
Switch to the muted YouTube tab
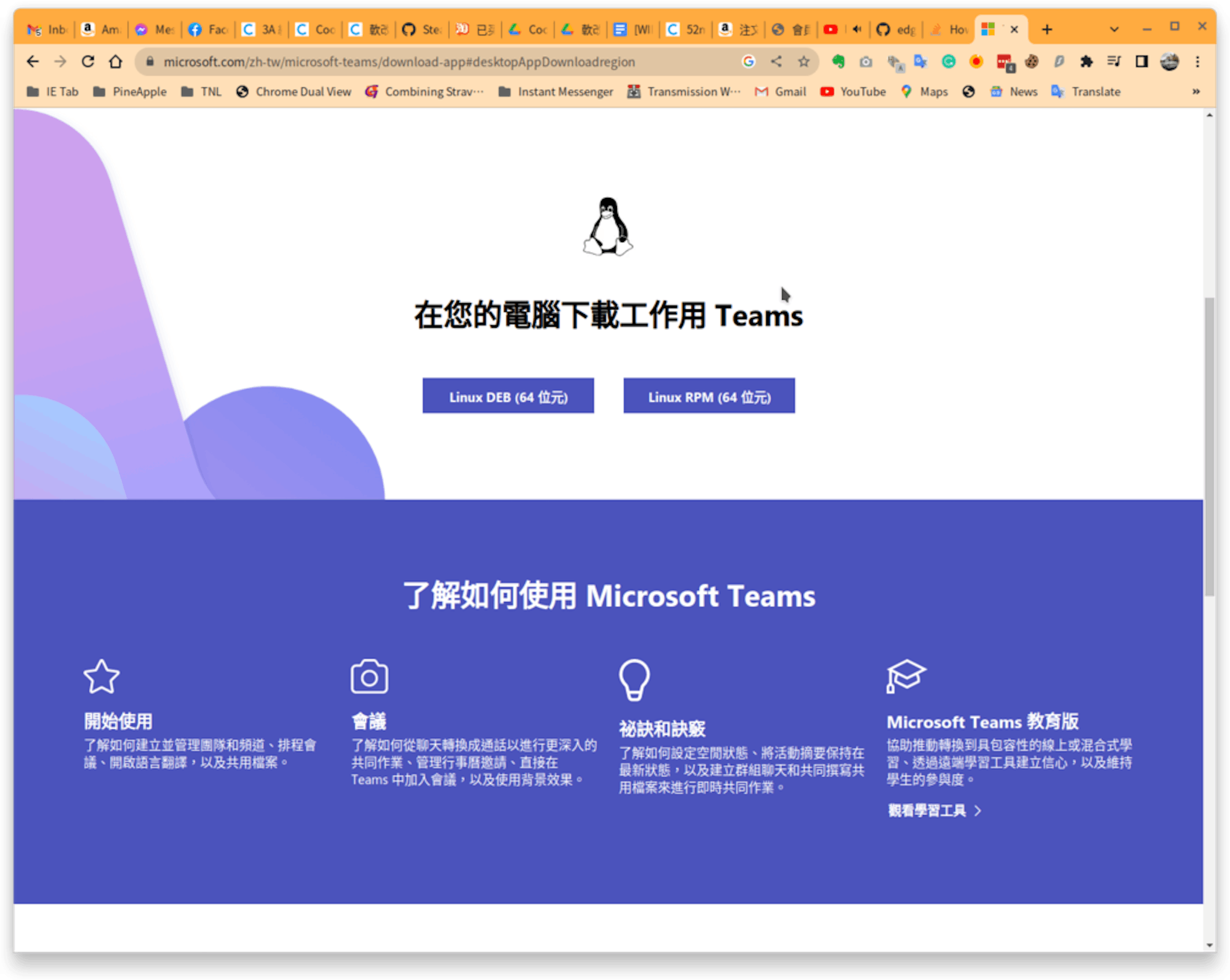[x=843, y=30]
